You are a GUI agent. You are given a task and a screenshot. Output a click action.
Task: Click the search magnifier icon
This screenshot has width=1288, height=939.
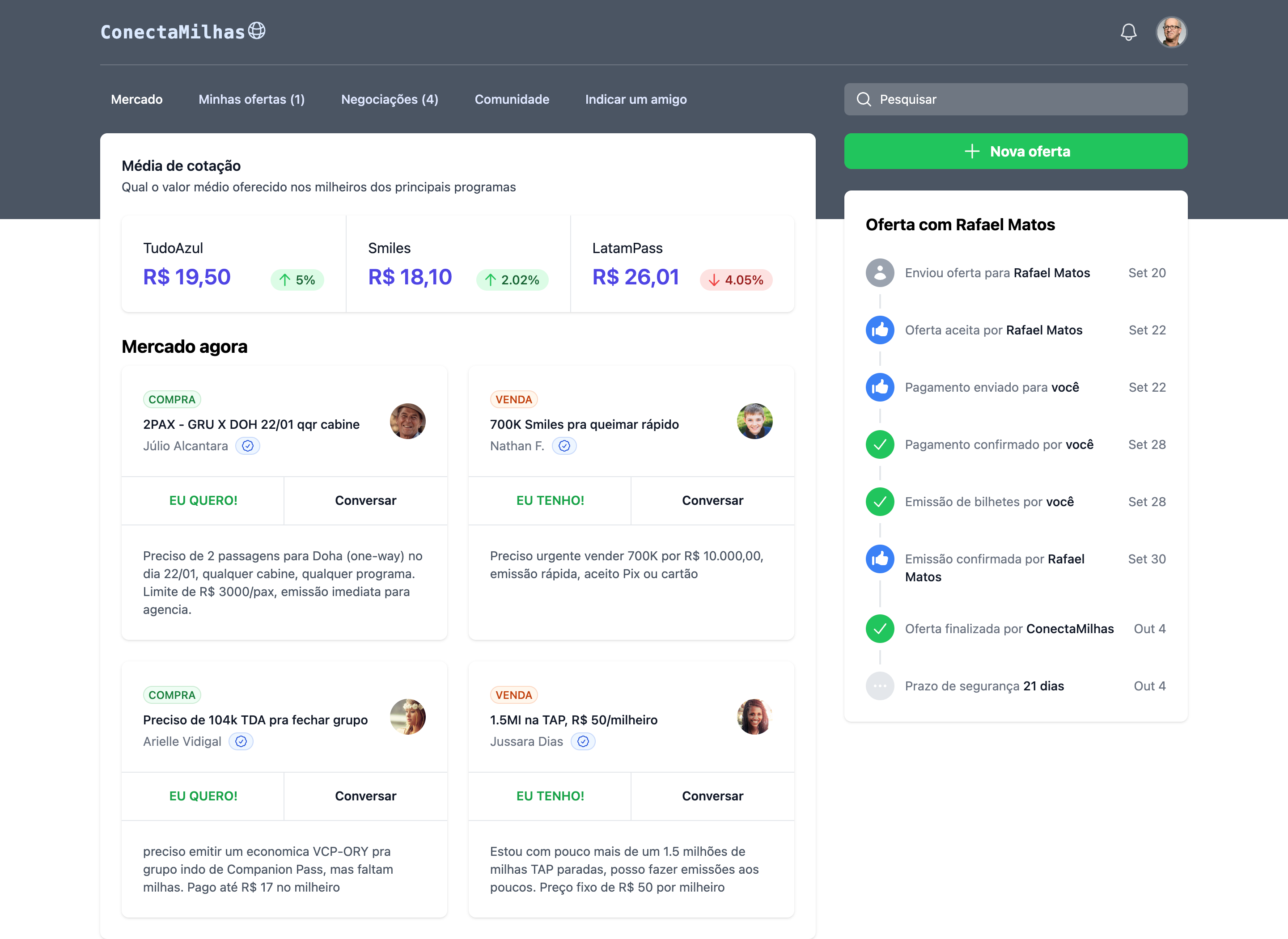pyautogui.click(x=864, y=99)
